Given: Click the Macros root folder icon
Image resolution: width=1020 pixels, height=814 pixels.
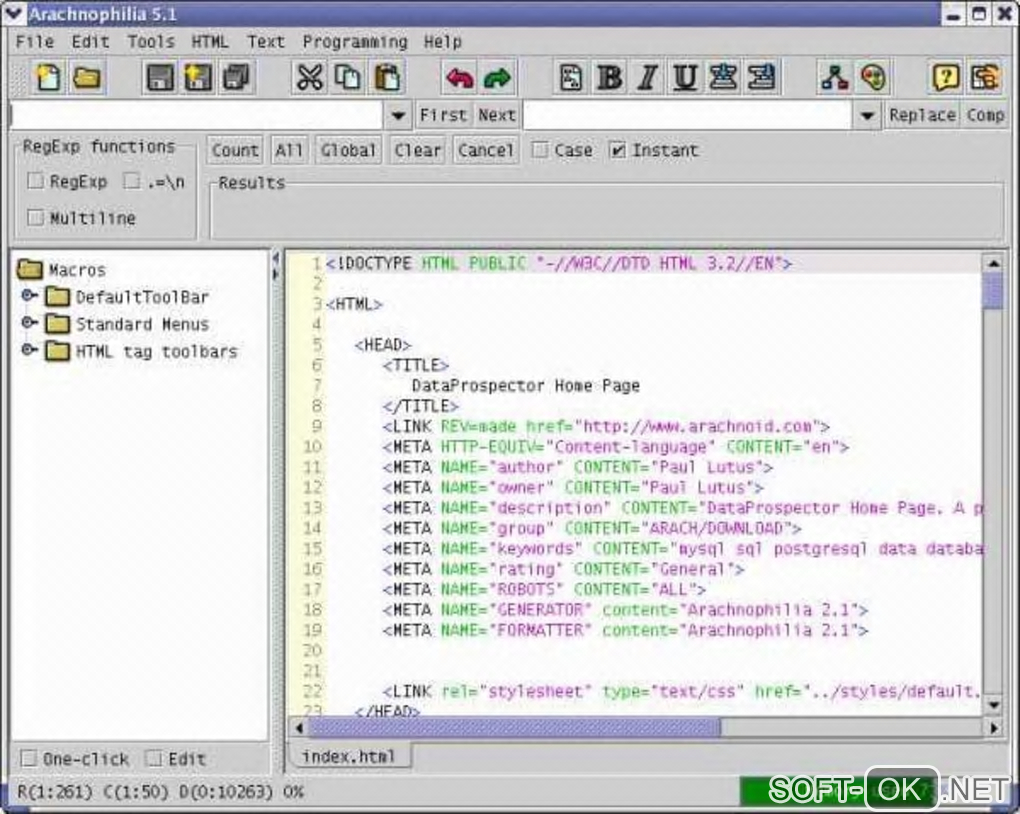Looking at the screenshot, I should [30, 269].
